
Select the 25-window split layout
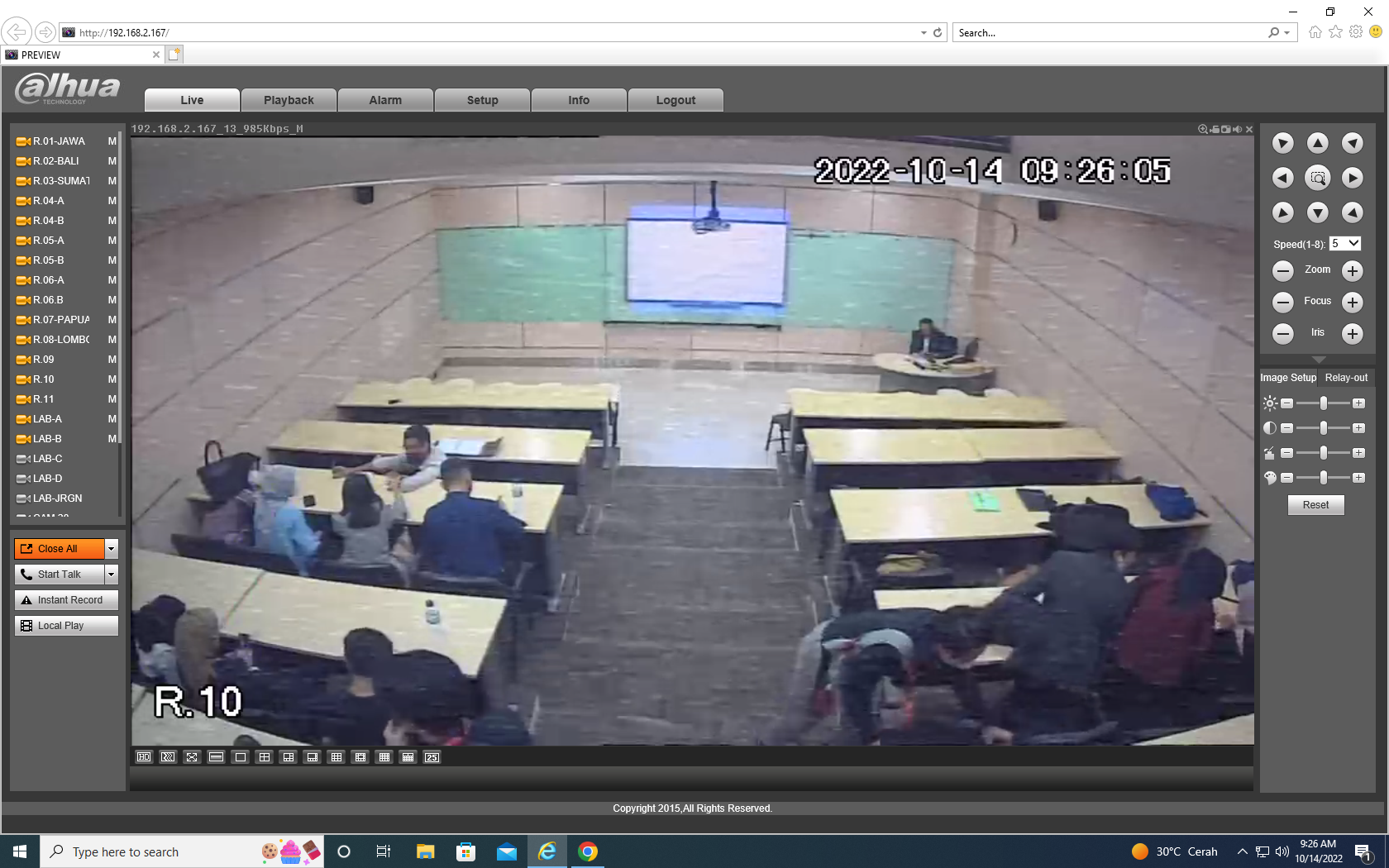[x=432, y=757]
